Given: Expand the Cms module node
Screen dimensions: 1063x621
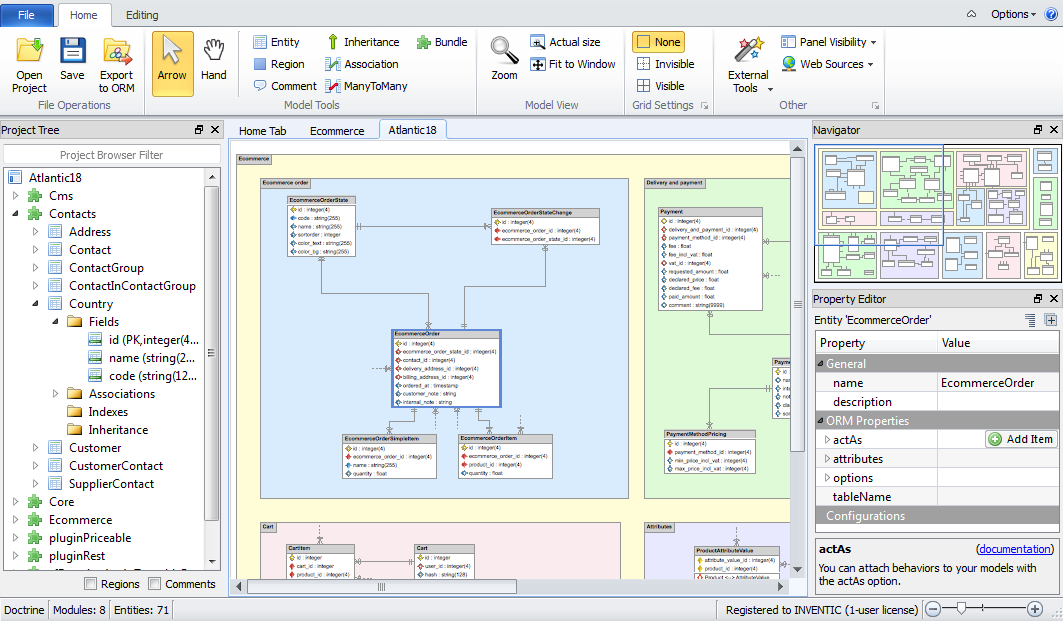Looking at the screenshot, I should tap(16, 196).
